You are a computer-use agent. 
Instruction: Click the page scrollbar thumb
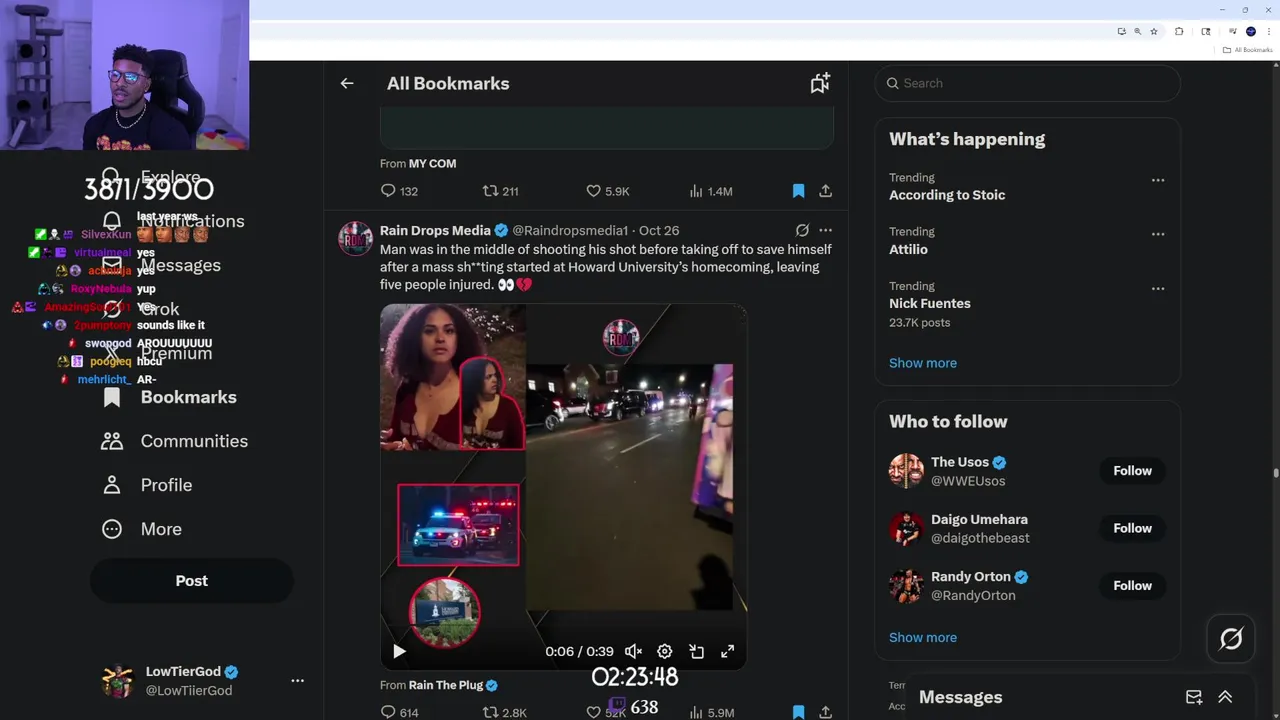1275,474
